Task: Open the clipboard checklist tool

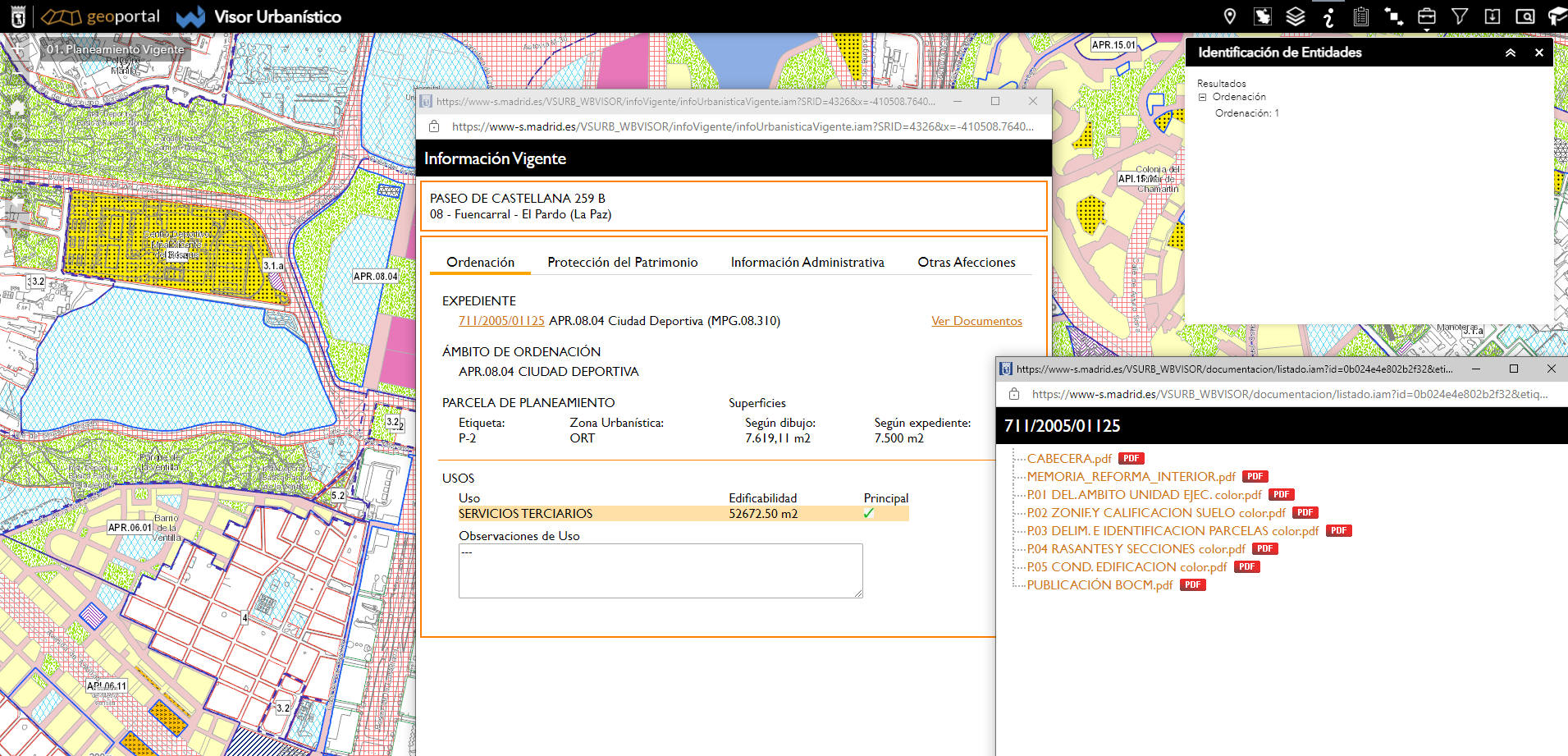Action: [1360, 16]
